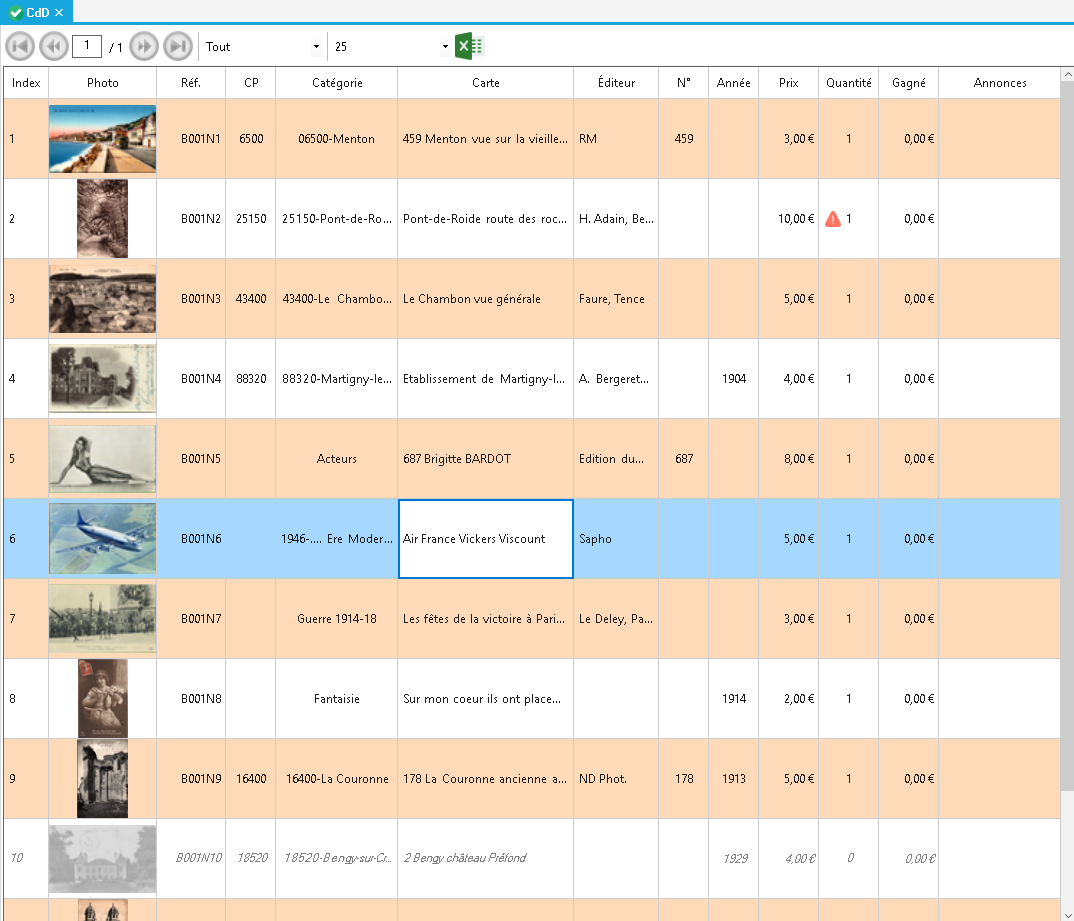Viewport: 1074px width, 921px height.
Task: Click the page number input field
Action: click(87, 46)
